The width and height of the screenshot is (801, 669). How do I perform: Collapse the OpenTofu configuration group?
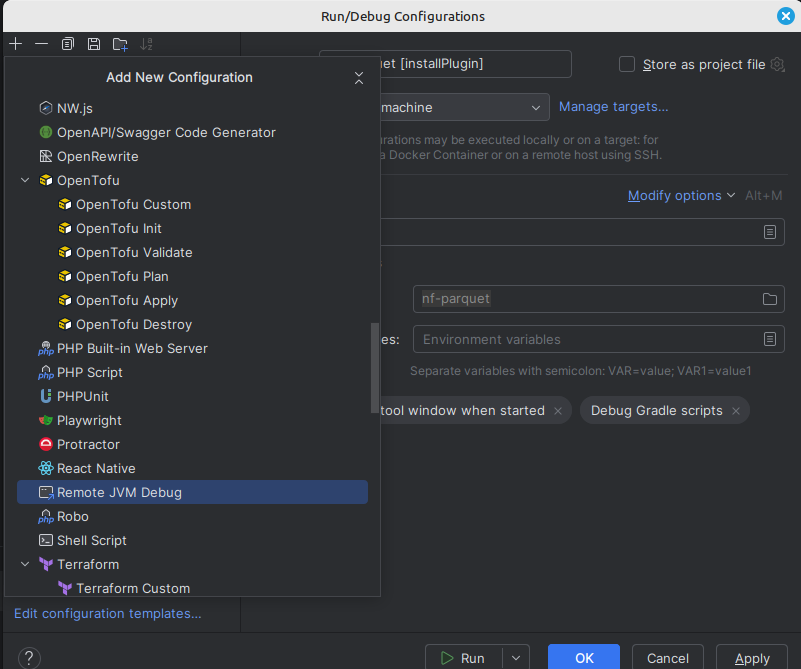(x=25, y=180)
